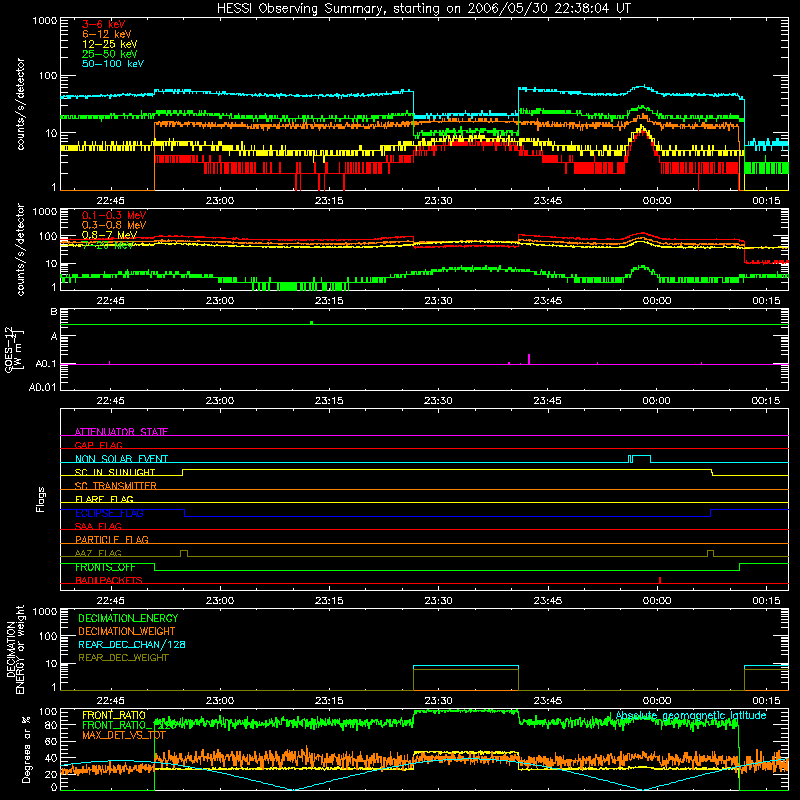Select the REAR_DEC_WEIGHT legend entry
Image resolution: width=800 pixels, height=800 pixels.
tap(123, 658)
